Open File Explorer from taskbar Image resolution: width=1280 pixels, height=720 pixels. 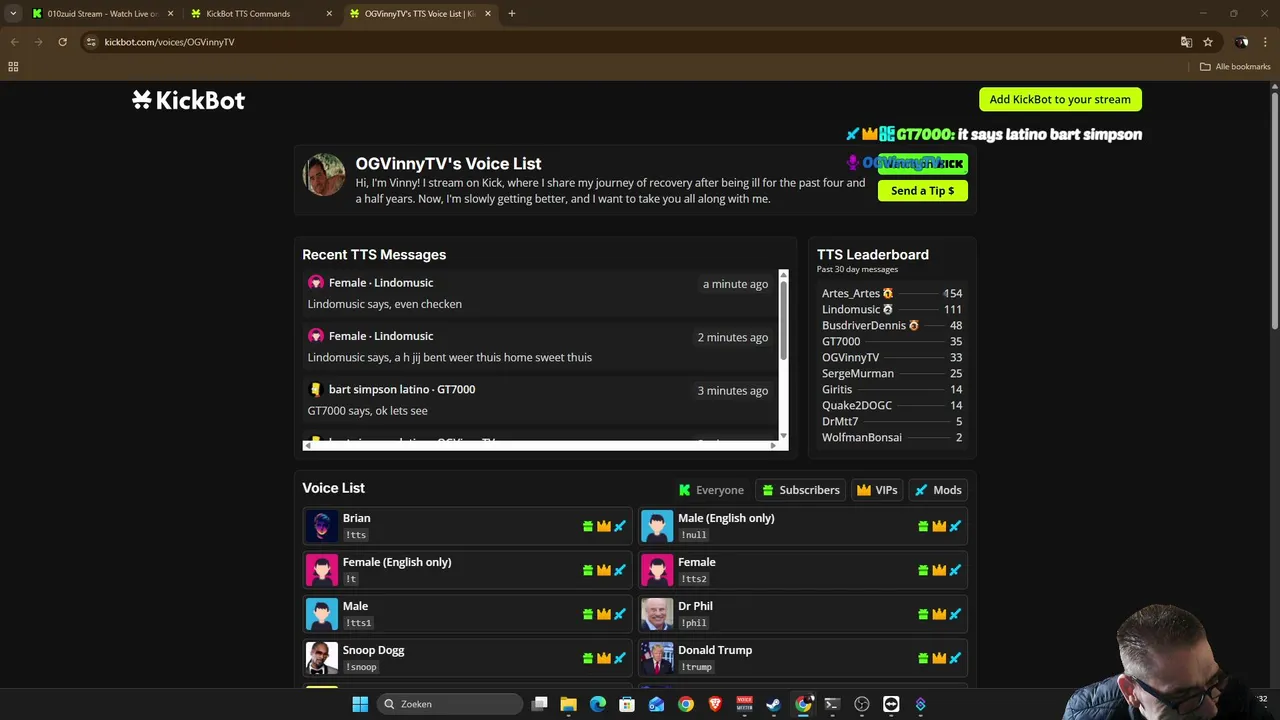coord(568,704)
